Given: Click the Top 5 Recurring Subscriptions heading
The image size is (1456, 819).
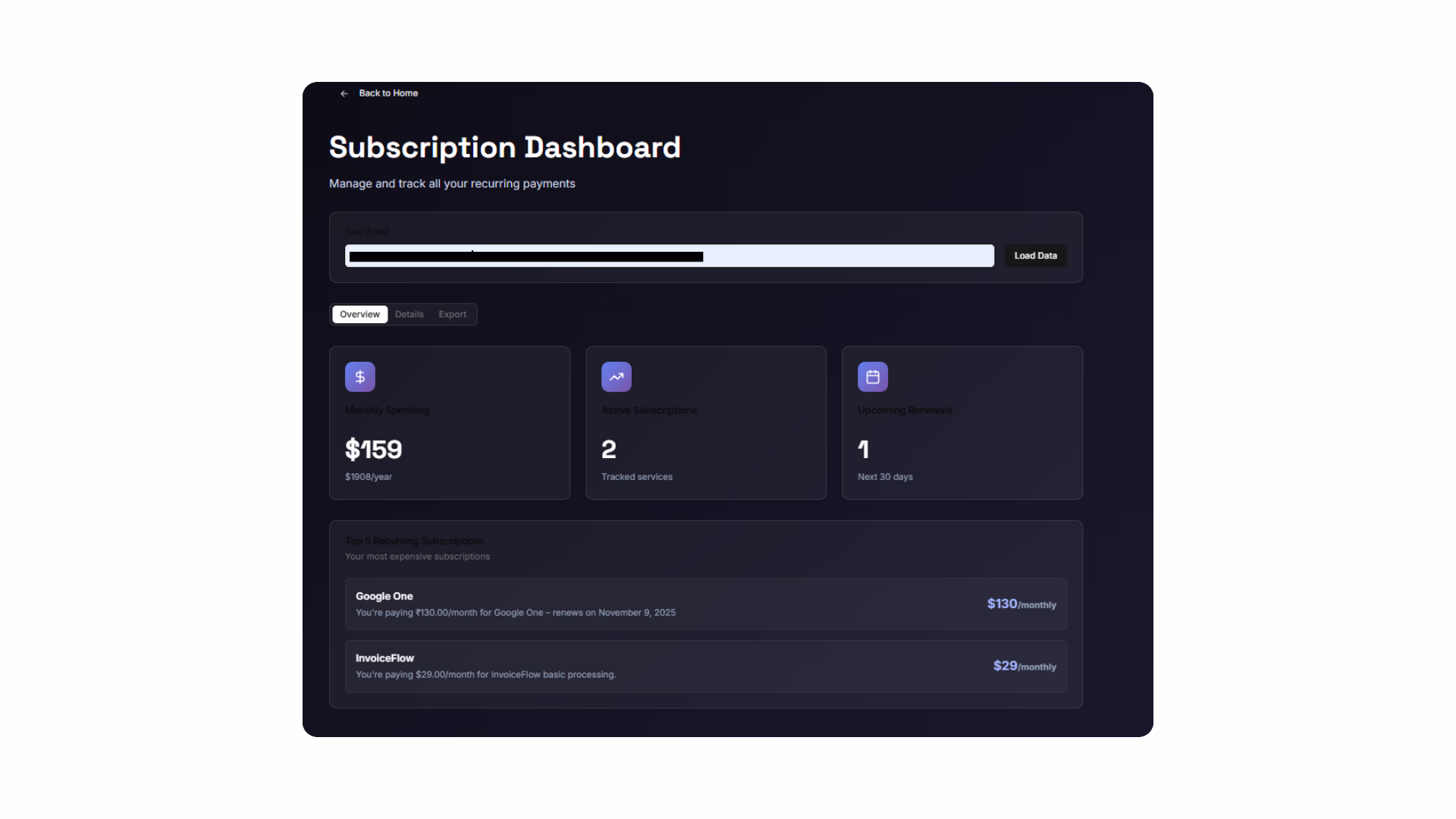Looking at the screenshot, I should (415, 541).
